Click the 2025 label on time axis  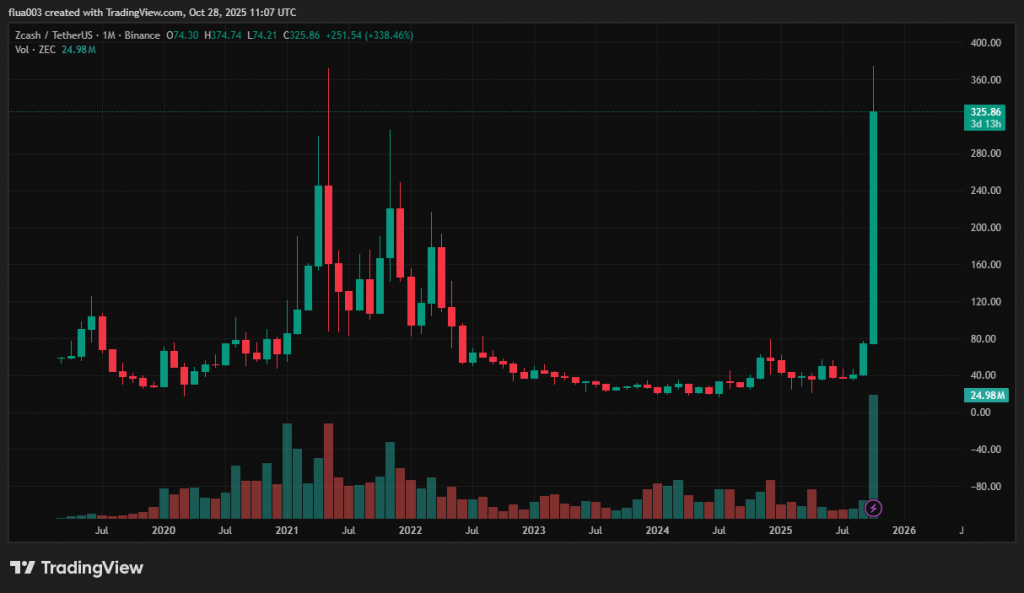coord(781,531)
